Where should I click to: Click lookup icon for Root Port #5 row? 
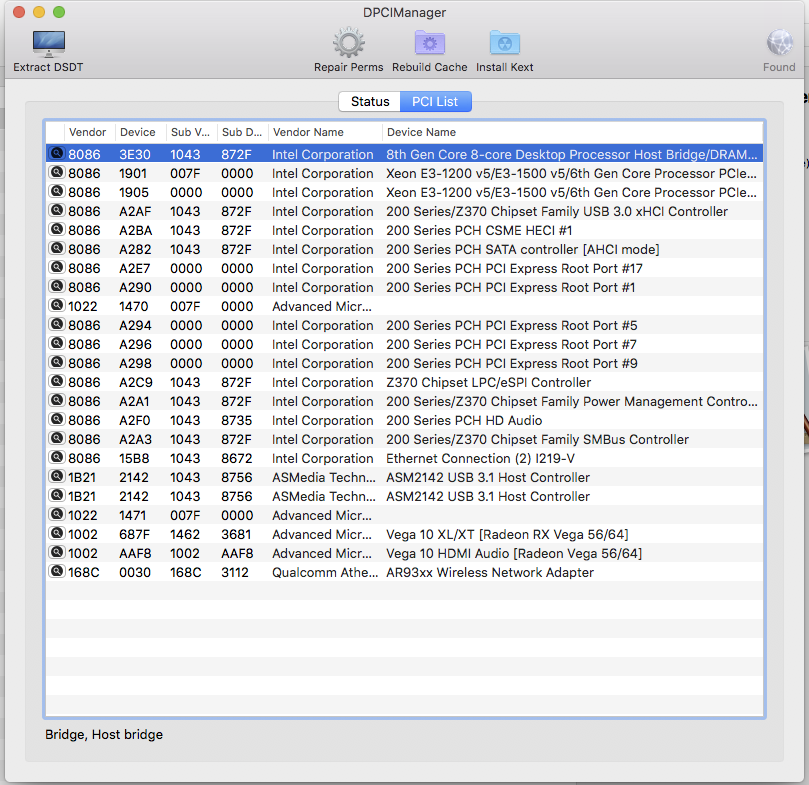point(56,325)
